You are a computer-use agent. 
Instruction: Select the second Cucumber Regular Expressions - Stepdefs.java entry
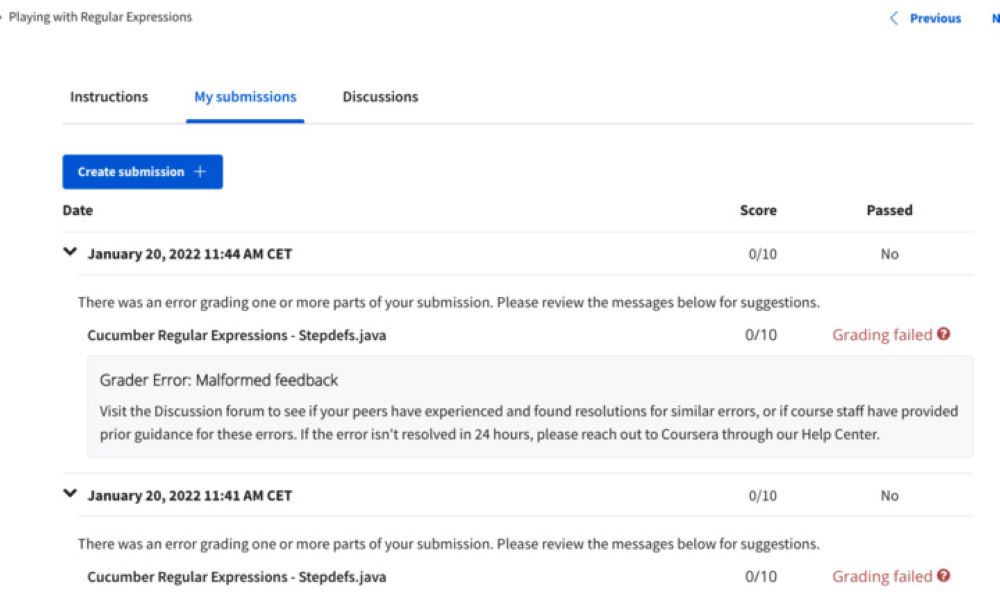click(x=237, y=577)
